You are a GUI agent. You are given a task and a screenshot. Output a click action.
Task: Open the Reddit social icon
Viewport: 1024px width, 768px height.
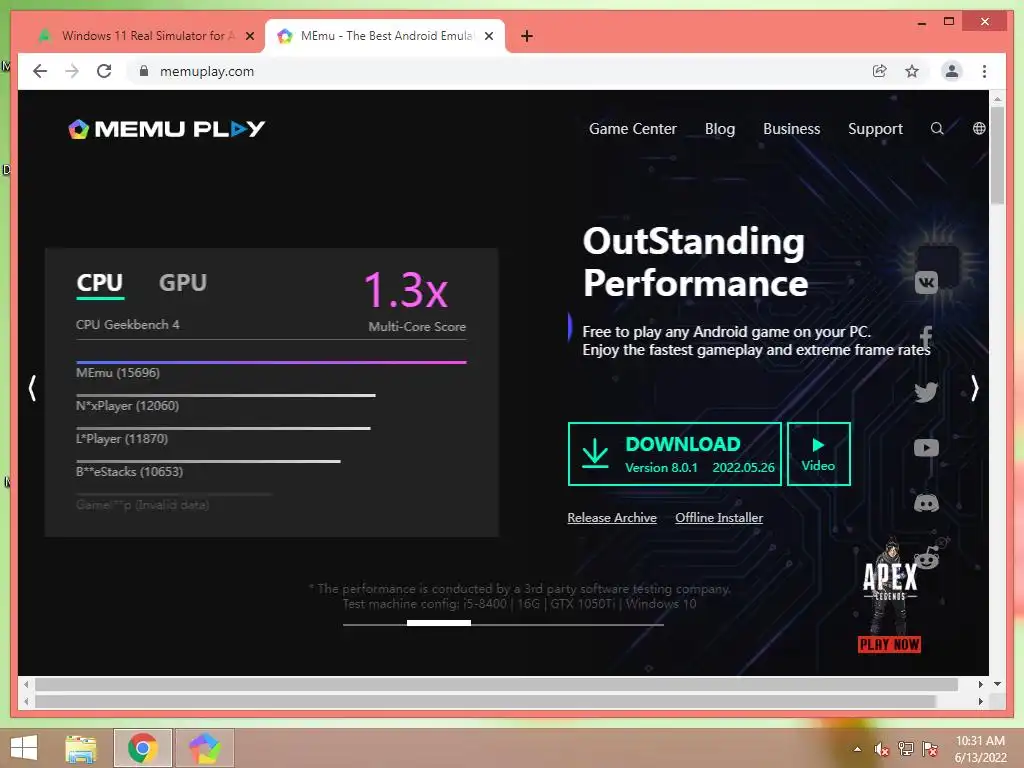pyautogui.click(x=927, y=557)
